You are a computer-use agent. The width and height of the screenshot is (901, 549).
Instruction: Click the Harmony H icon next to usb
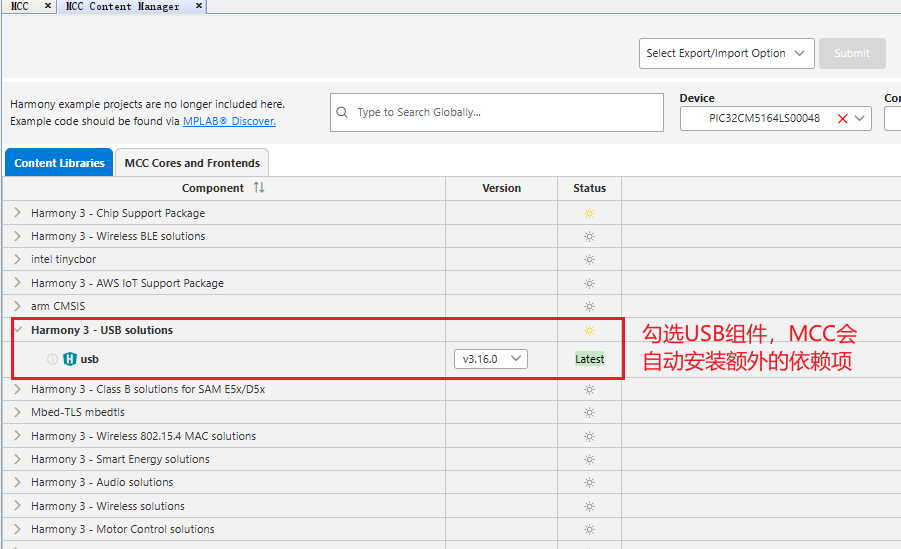[x=70, y=359]
